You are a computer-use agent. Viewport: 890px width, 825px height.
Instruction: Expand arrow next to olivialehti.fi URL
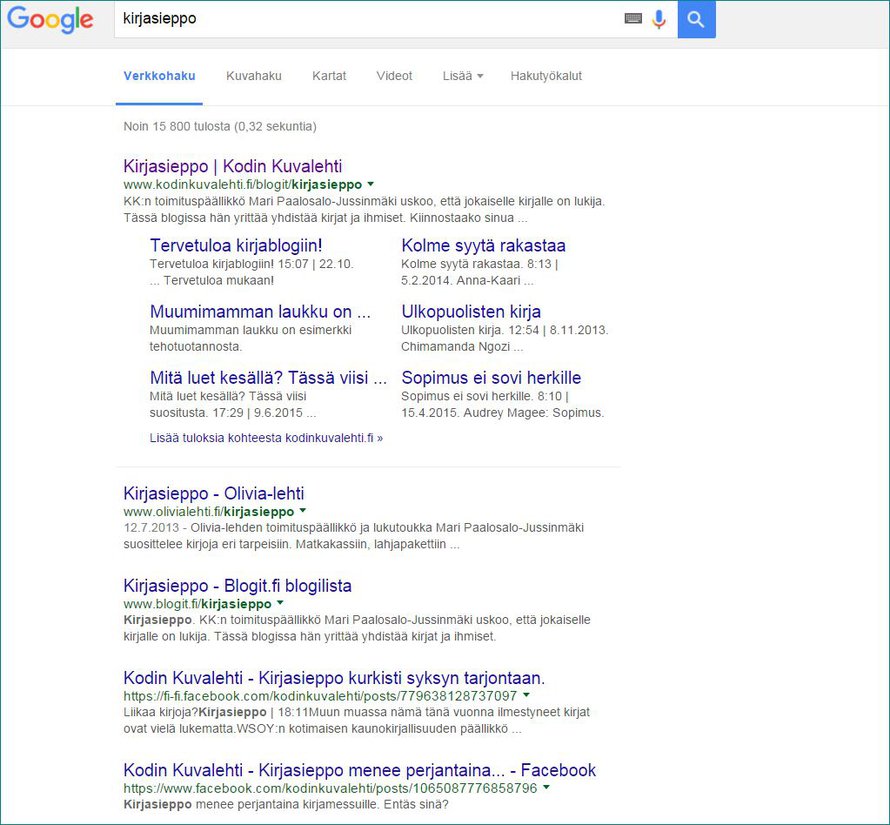(x=303, y=510)
